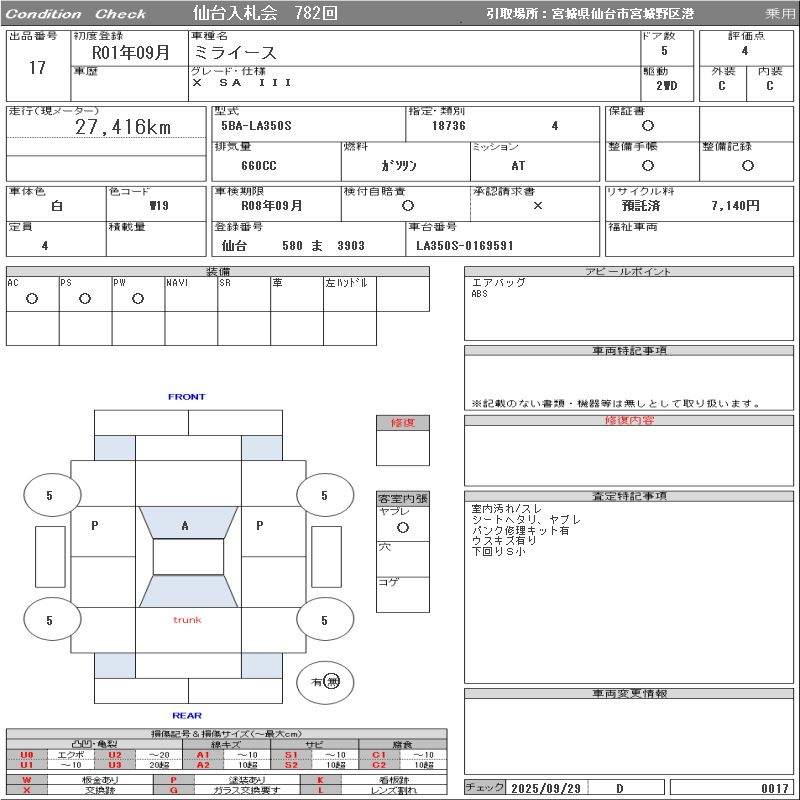
Task: Click the circle mark under PW
Action: click(138, 298)
